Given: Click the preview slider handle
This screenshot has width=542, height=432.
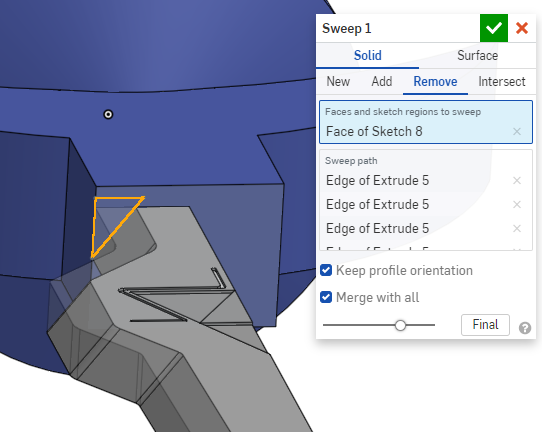Looking at the screenshot, I should pyautogui.click(x=400, y=325).
